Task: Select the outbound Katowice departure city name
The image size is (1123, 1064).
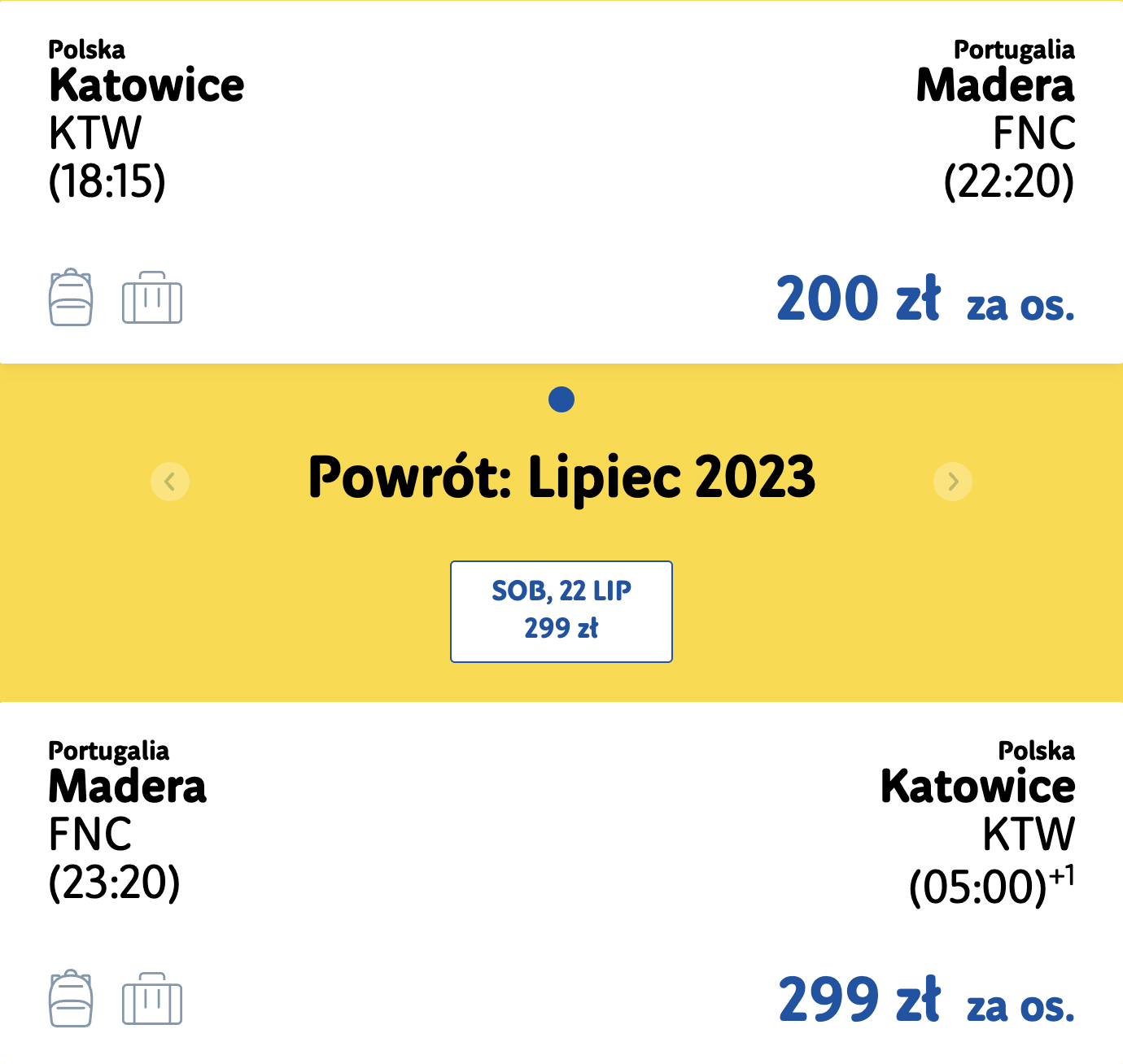Action: 146,85
